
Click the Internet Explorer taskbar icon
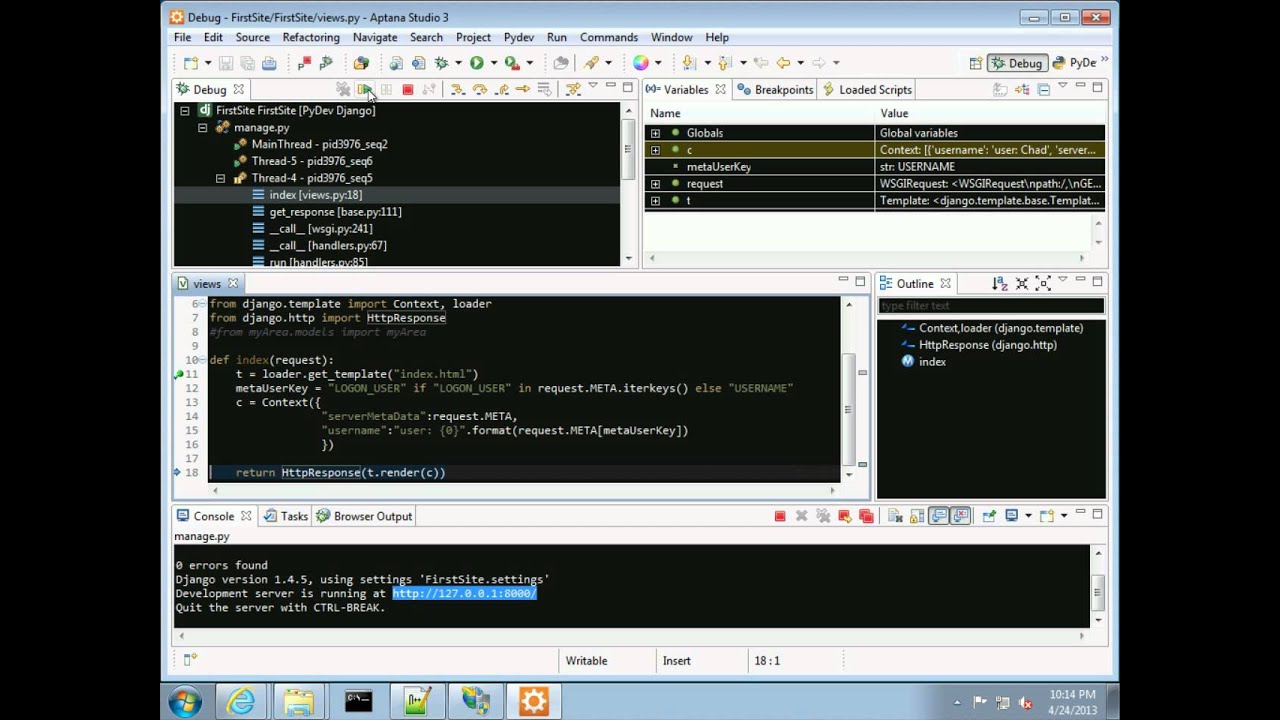point(241,701)
